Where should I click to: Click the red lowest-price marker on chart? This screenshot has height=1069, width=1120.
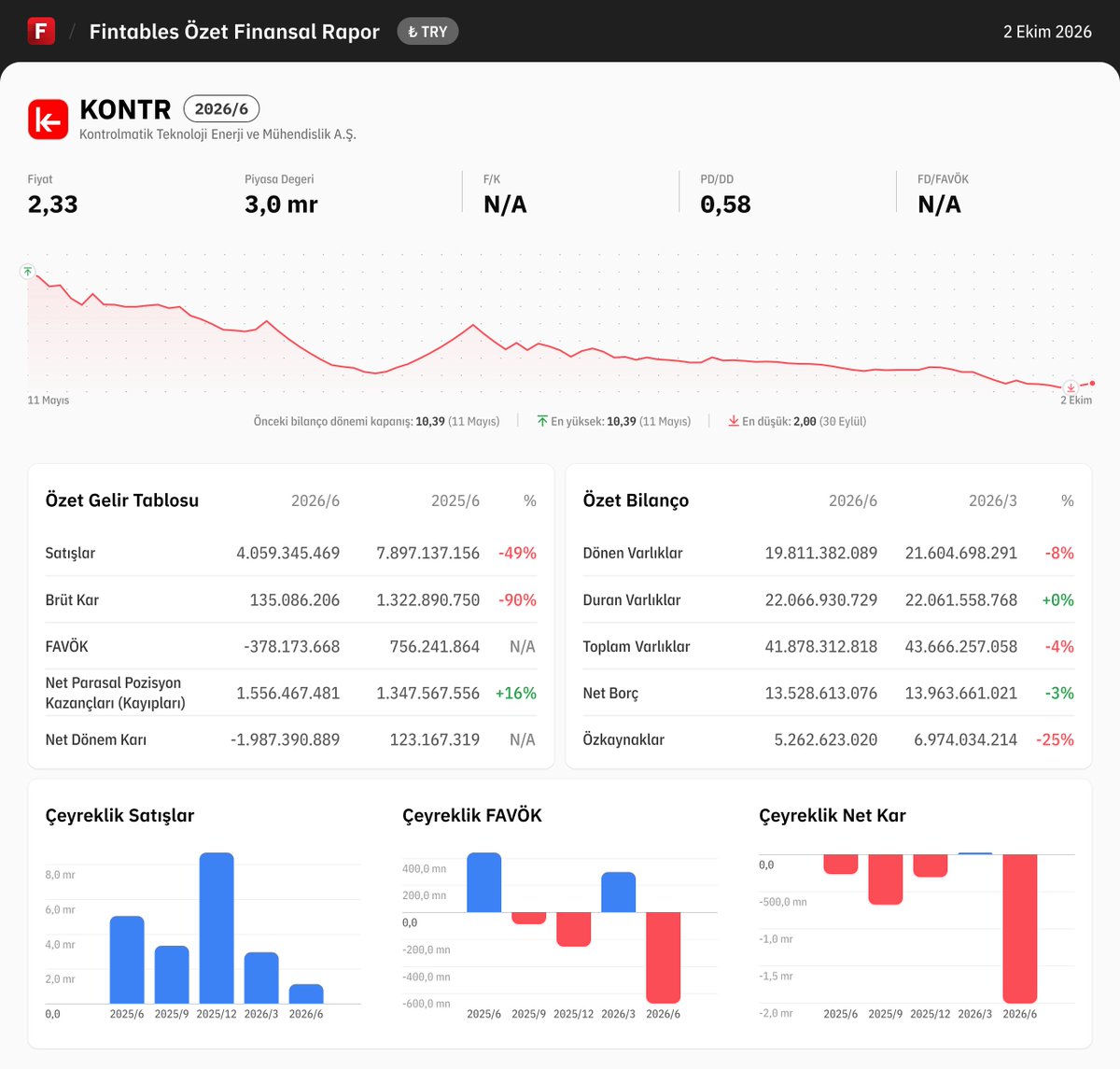1071,387
